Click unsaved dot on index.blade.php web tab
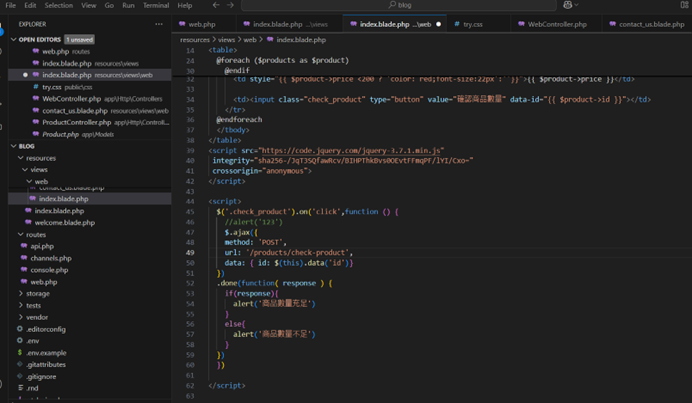The width and height of the screenshot is (692, 403). [x=438, y=24]
